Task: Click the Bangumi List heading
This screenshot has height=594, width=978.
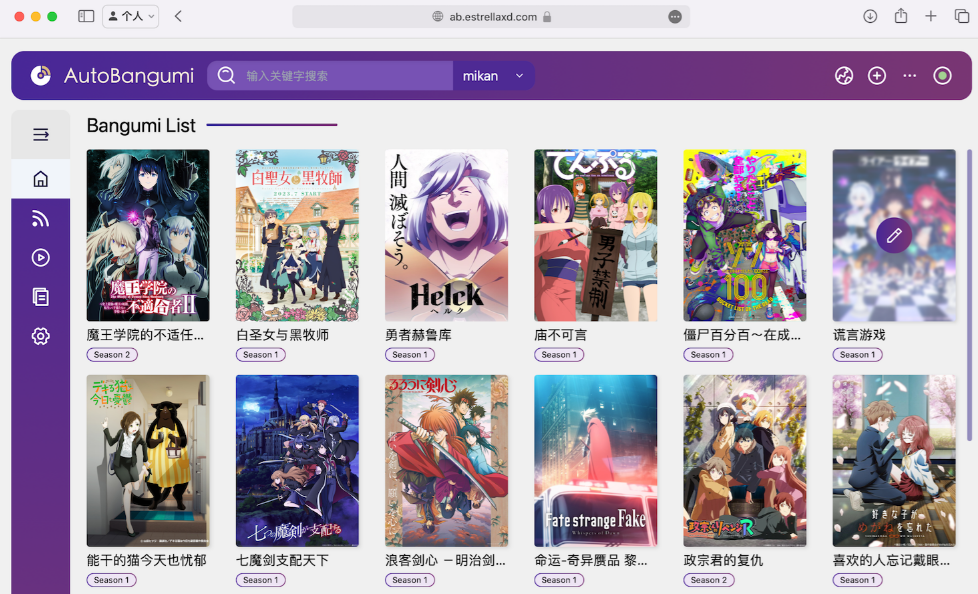Action: point(141,125)
